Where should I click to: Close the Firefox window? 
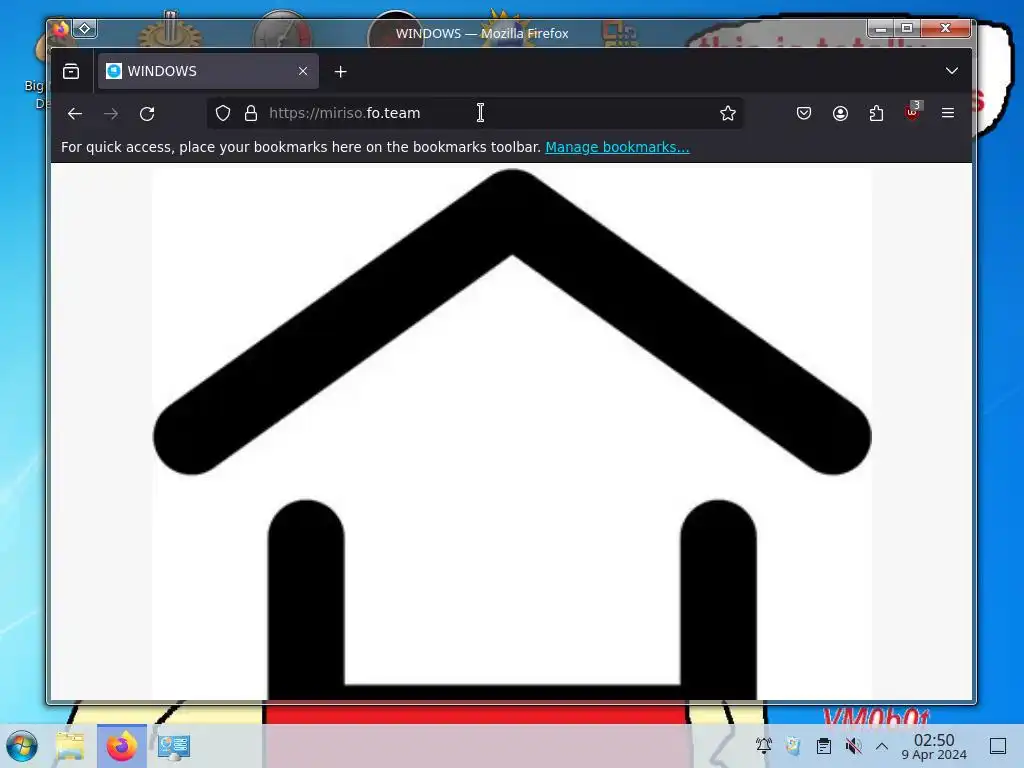[x=946, y=28]
